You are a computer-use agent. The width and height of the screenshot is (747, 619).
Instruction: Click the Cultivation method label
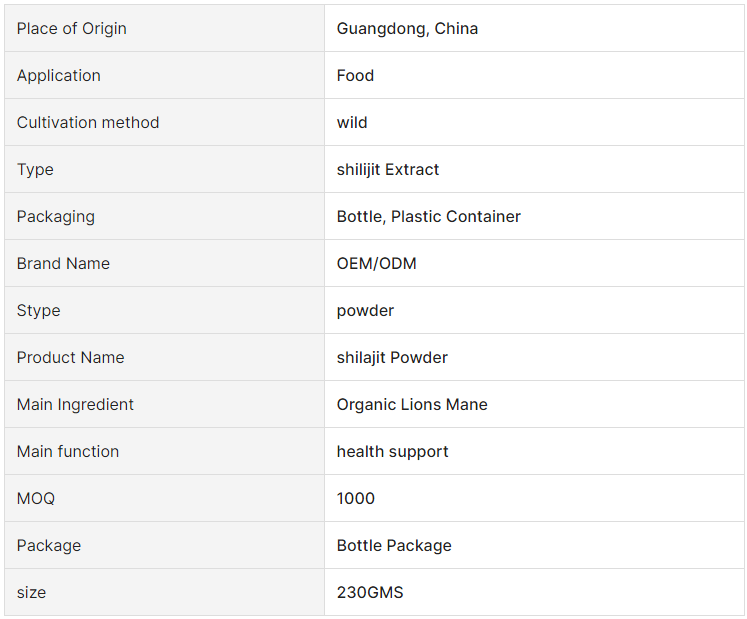pyautogui.click(x=88, y=122)
